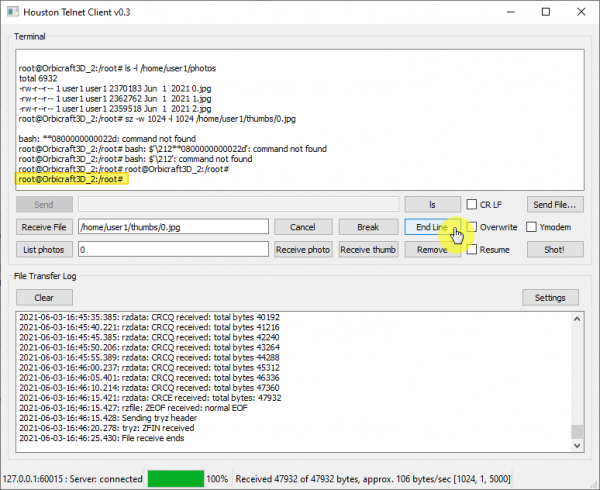Clear the File Transfer Log
Viewport: 600px width, 490px height.
[45, 297]
